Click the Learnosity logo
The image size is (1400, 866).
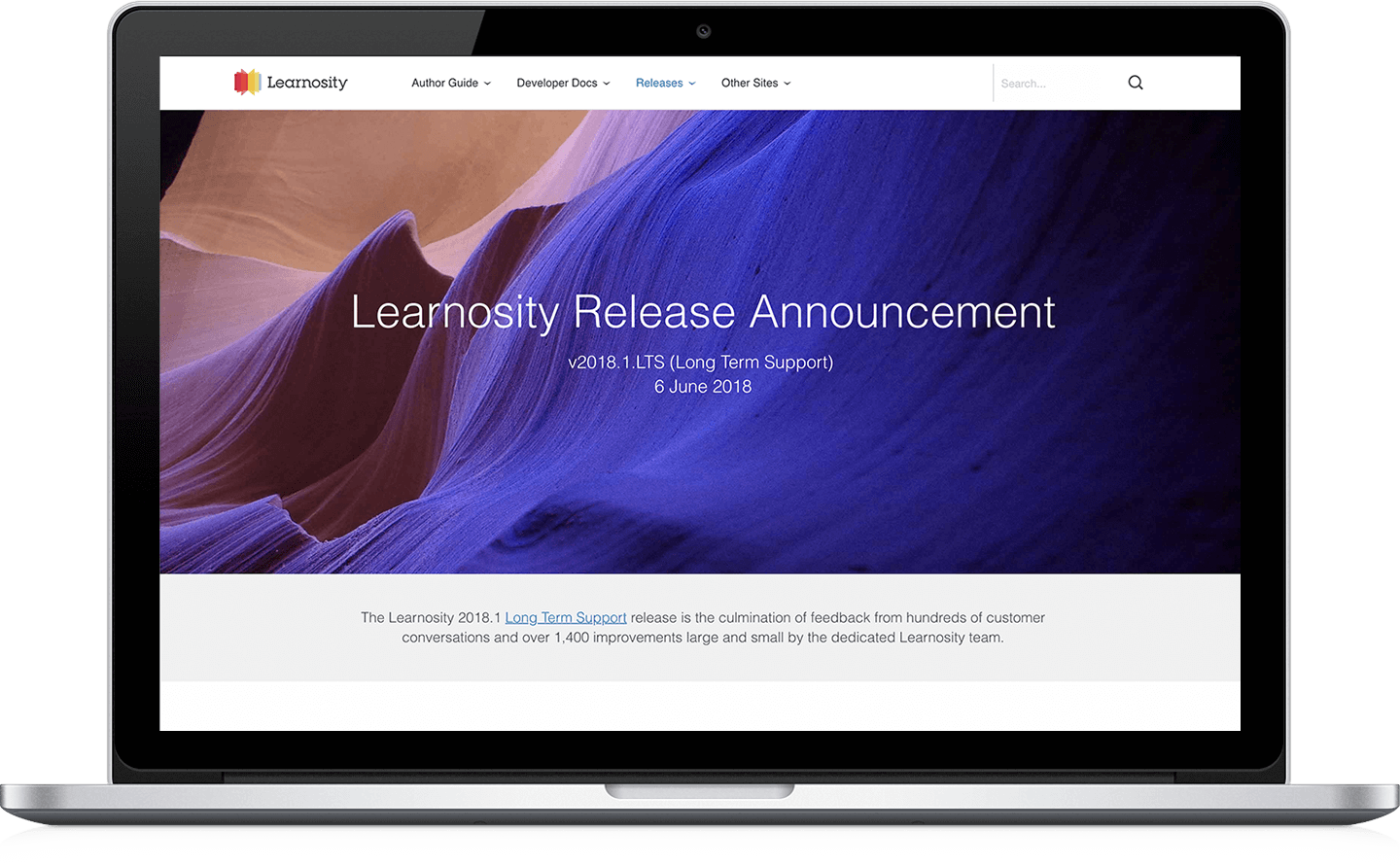[x=291, y=83]
